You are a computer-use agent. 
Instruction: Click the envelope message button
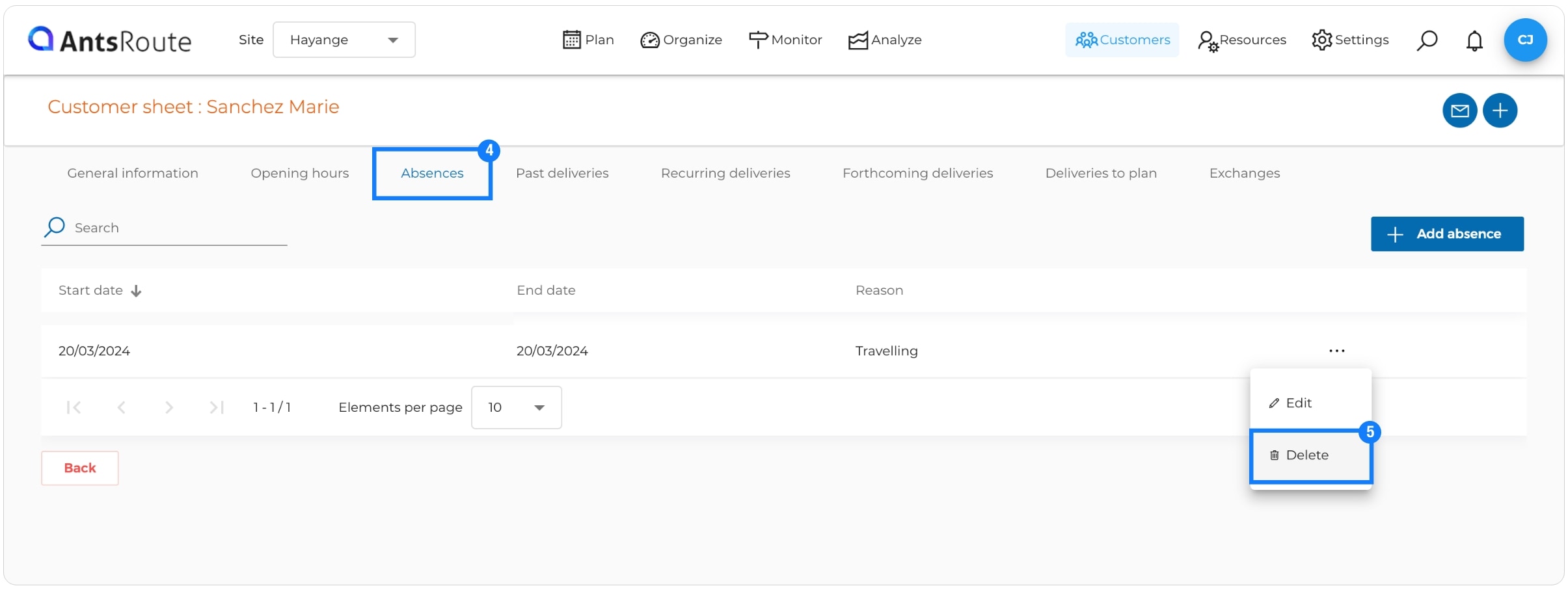pos(1459,111)
